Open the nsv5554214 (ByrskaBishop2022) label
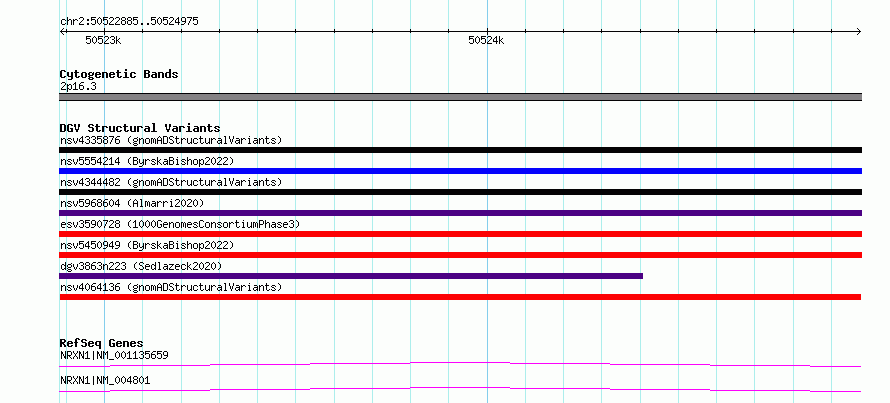The width and height of the screenshot is (890, 403). tap(147, 161)
